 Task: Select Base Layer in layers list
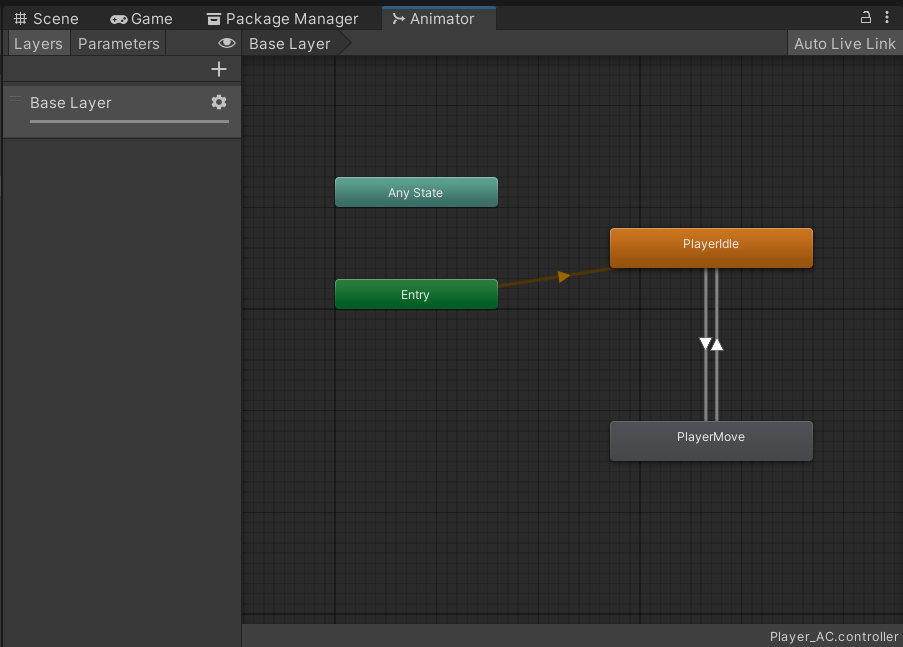(x=122, y=112)
